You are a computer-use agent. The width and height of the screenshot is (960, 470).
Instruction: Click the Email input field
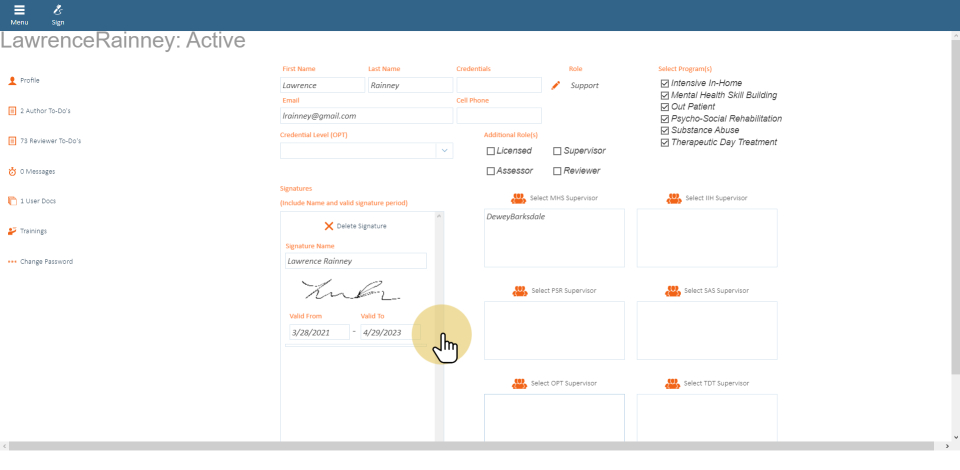tap(366, 116)
